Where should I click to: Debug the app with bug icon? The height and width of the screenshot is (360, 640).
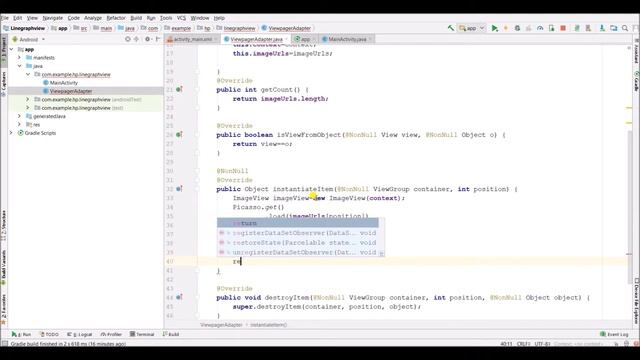[x=517, y=28]
